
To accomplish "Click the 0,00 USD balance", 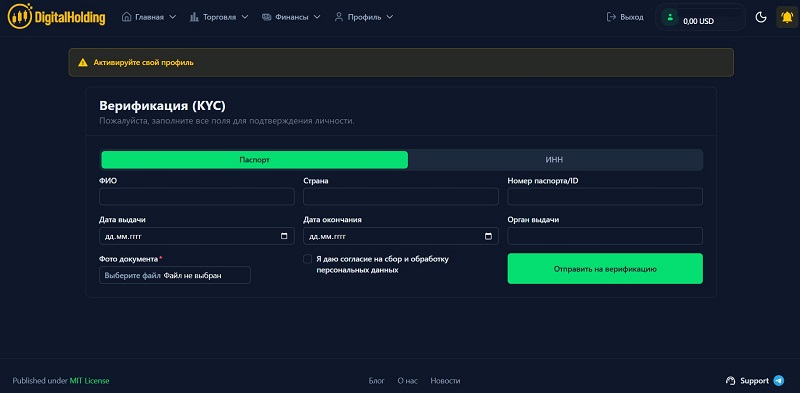I will coord(698,21).
